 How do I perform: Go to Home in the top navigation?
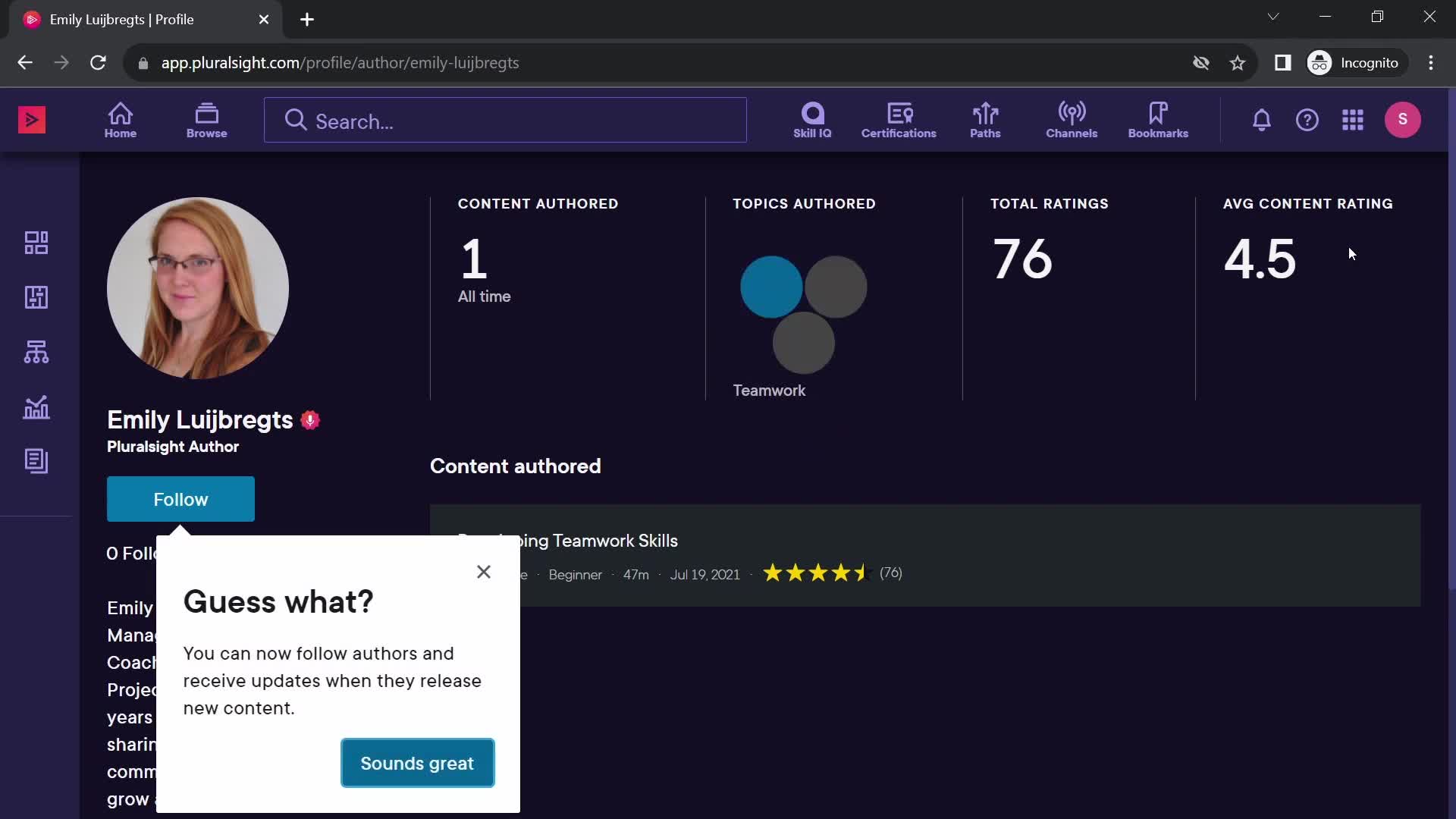(x=121, y=120)
